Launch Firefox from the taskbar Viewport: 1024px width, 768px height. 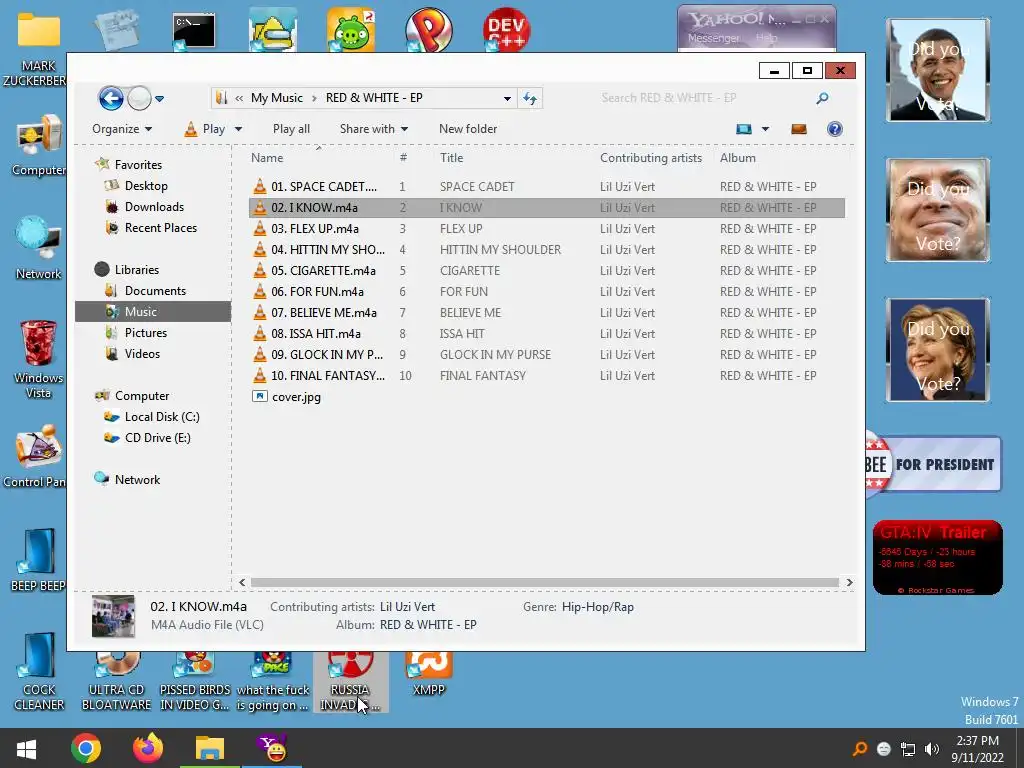point(148,748)
